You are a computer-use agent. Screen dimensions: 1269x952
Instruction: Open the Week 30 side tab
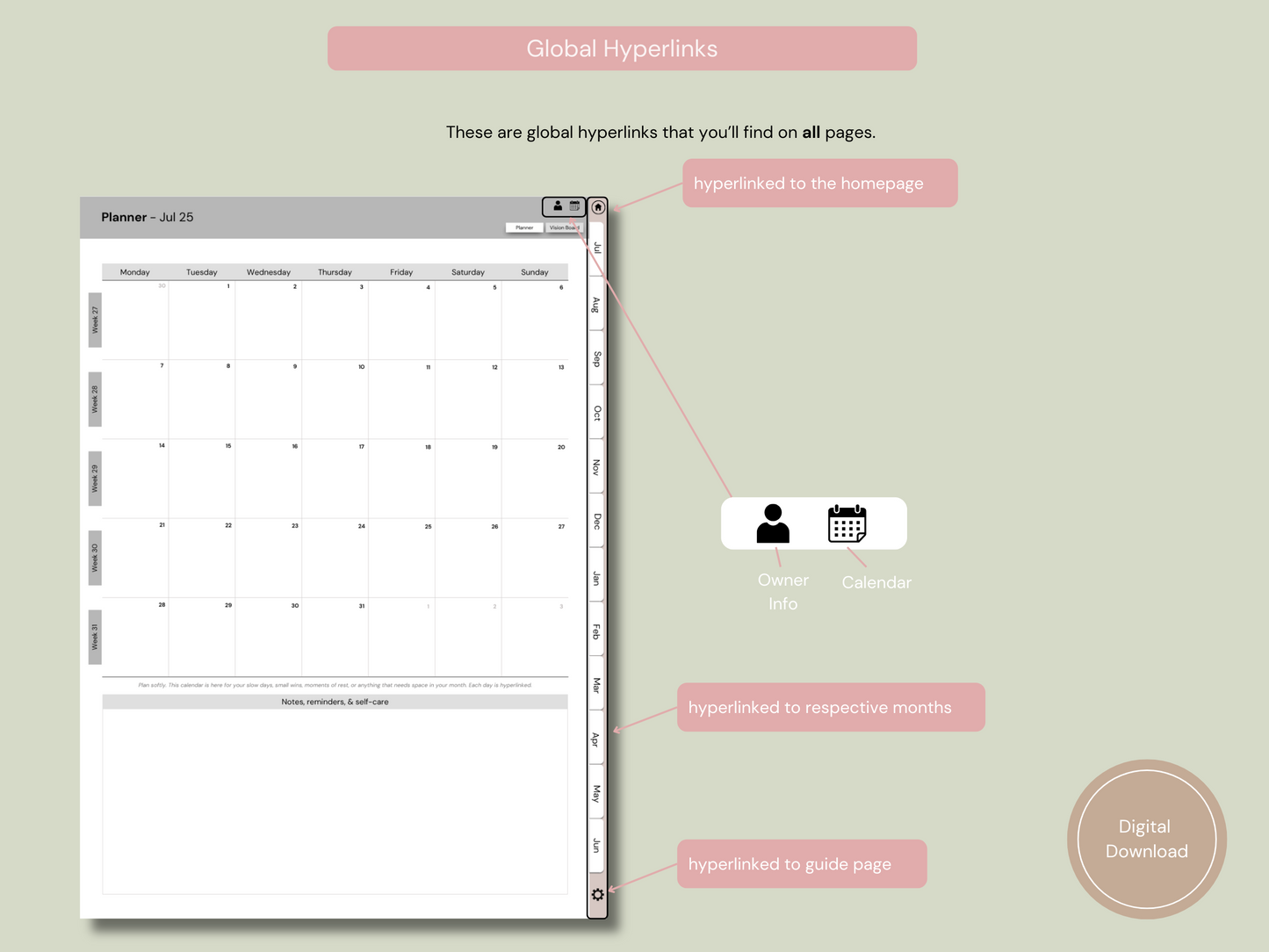95,558
